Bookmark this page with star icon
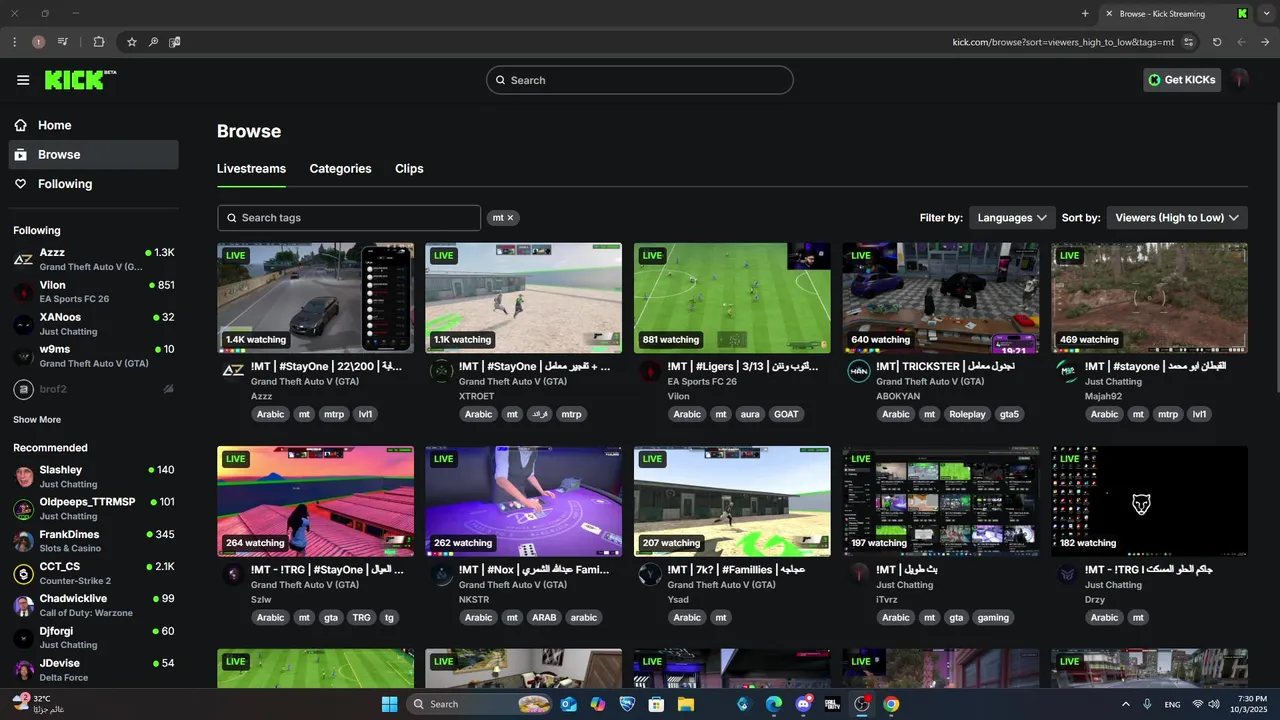Screen dimensions: 1280x720 point(131,42)
